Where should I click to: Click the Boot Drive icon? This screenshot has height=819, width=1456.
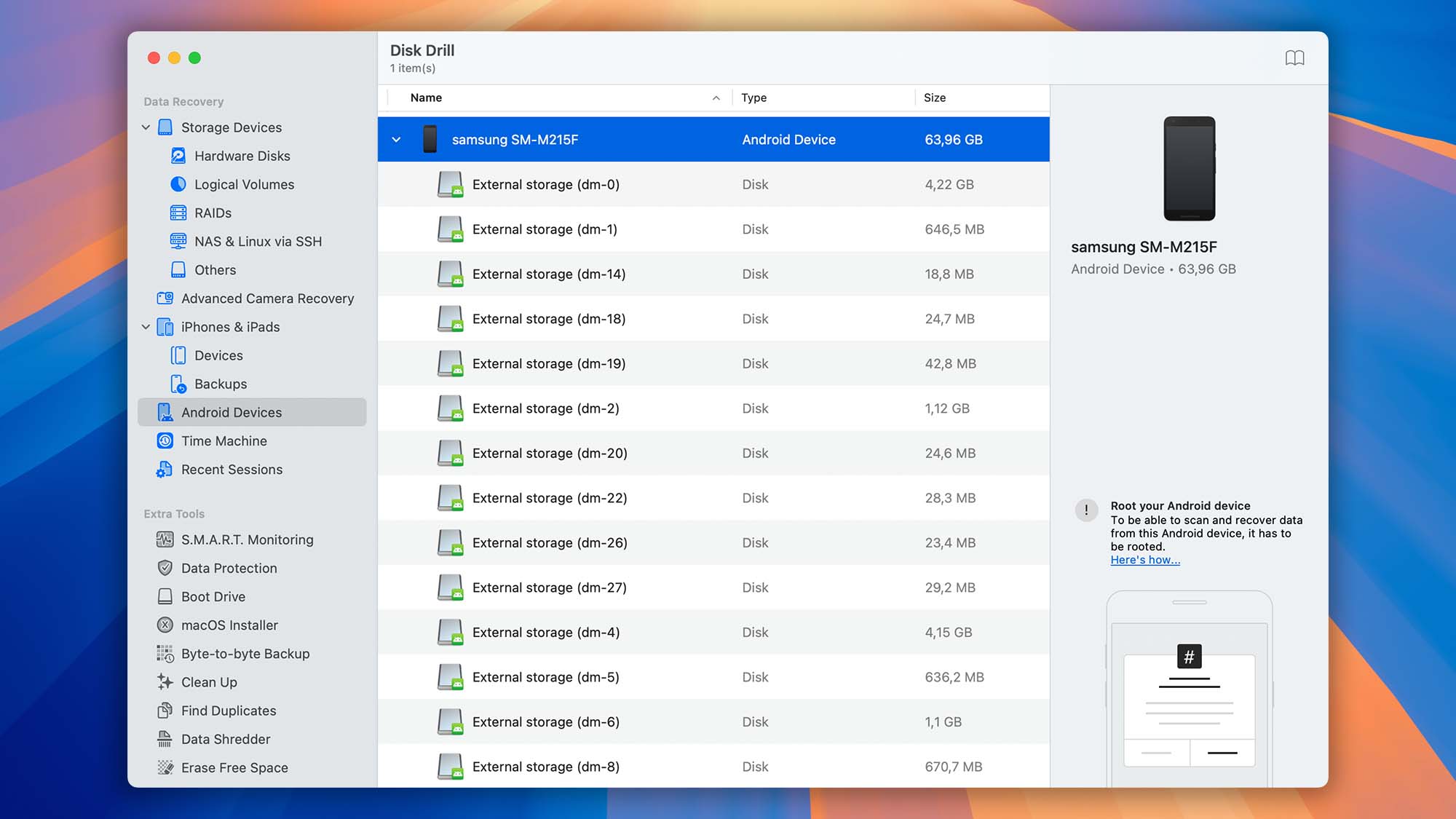click(165, 596)
